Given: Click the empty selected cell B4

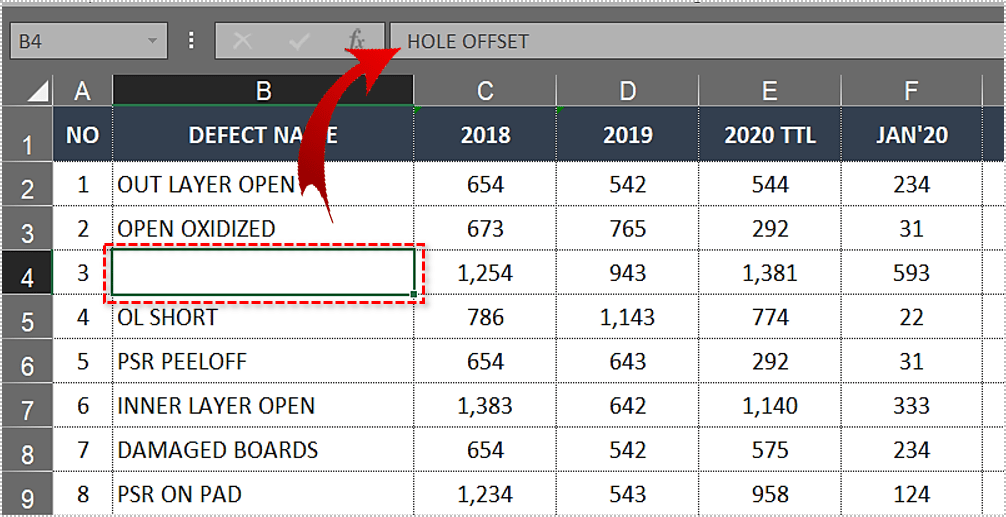Looking at the screenshot, I should coord(263,273).
